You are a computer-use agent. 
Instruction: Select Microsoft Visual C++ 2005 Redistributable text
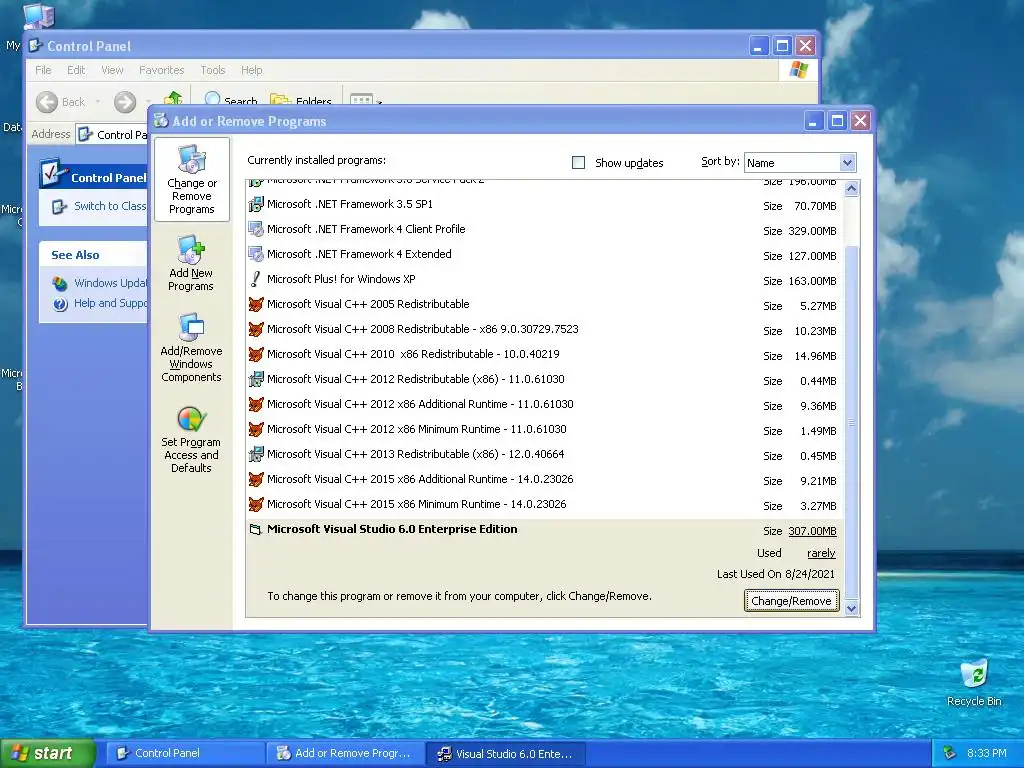pos(368,304)
